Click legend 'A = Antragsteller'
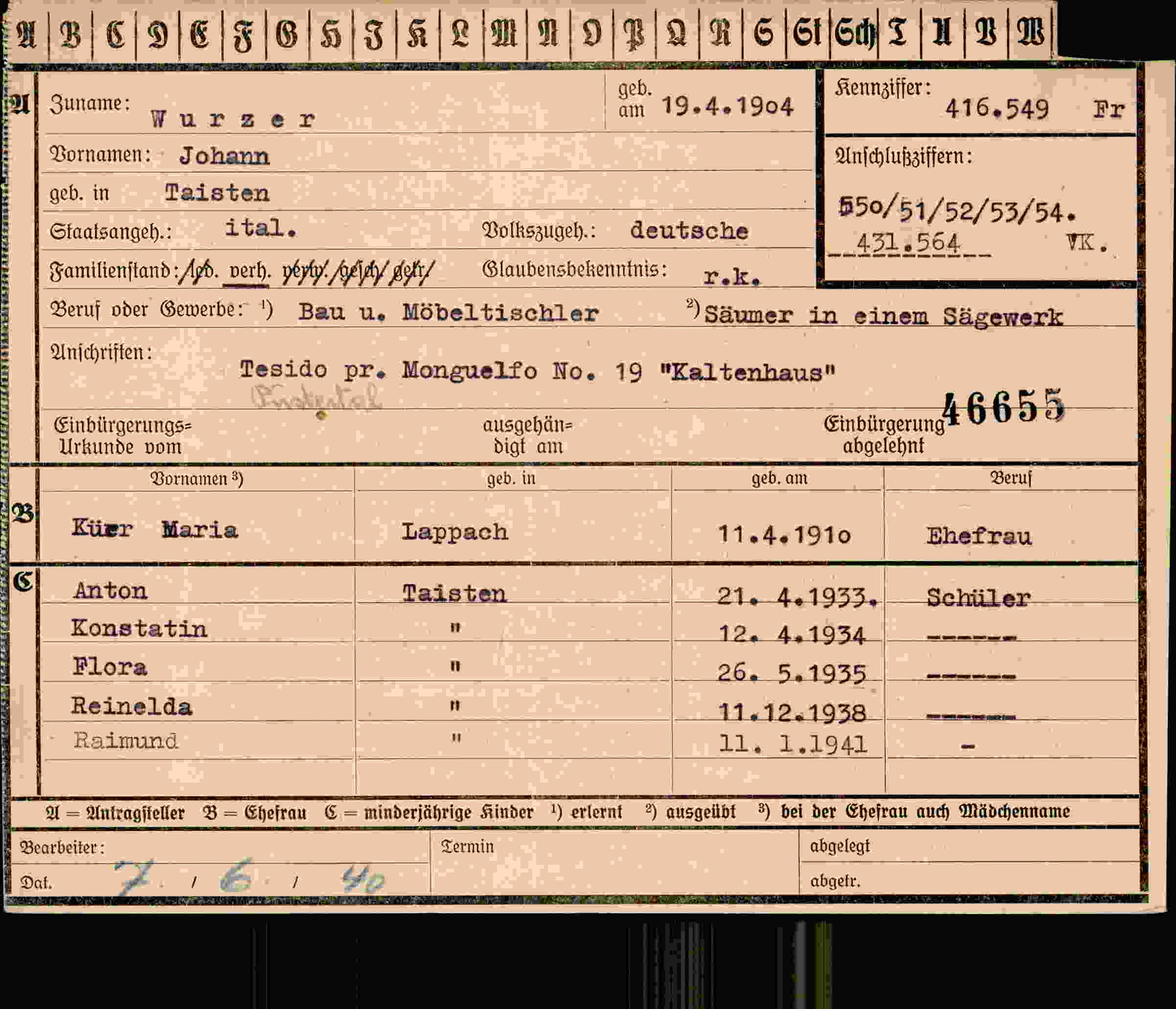This screenshot has width=1176, height=1009. pos(115,813)
